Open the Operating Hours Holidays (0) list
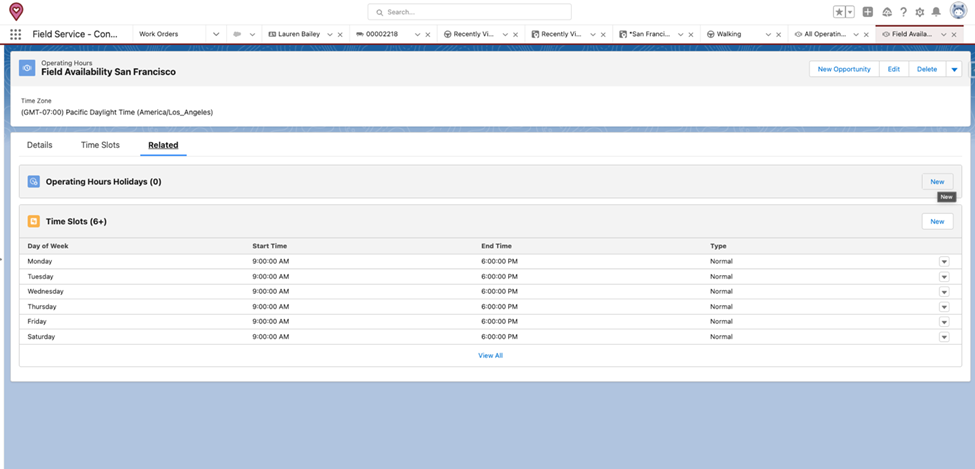Screen dimensions: 975x469 (103, 182)
